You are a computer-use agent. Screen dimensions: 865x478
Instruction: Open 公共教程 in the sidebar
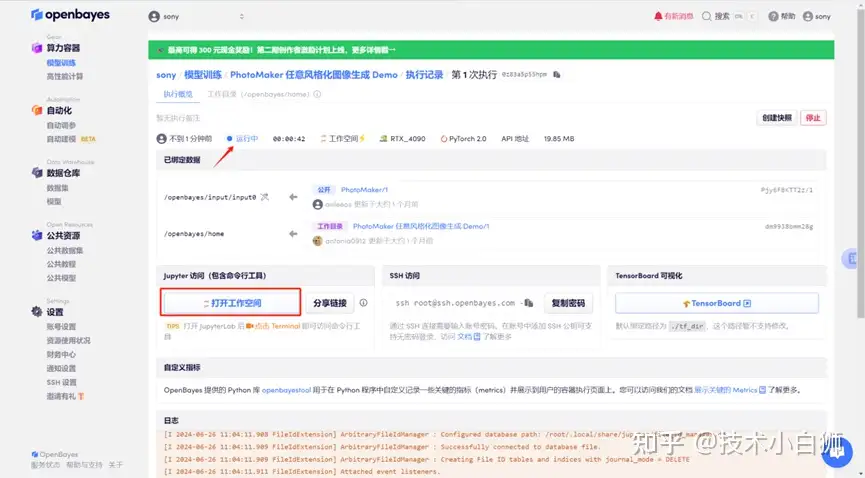[61, 264]
